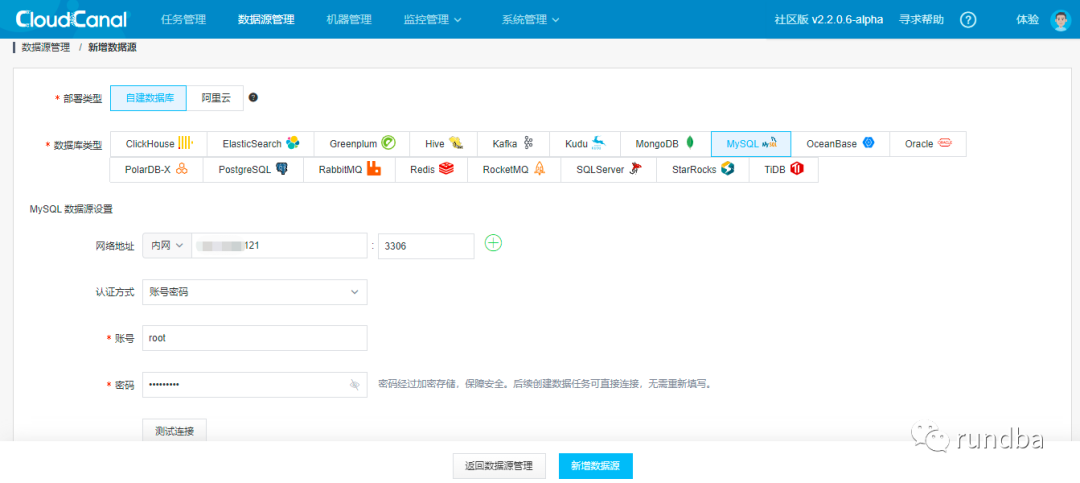
Task: Expand the 系统管理 menu
Action: coord(530,20)
